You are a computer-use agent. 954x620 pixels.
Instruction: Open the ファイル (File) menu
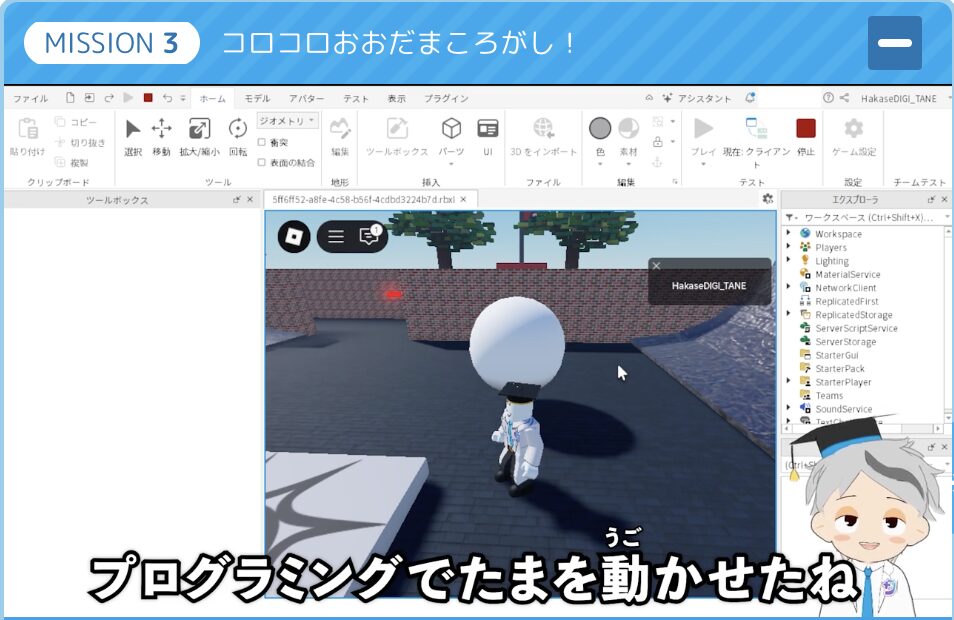(x=30, y=98)
